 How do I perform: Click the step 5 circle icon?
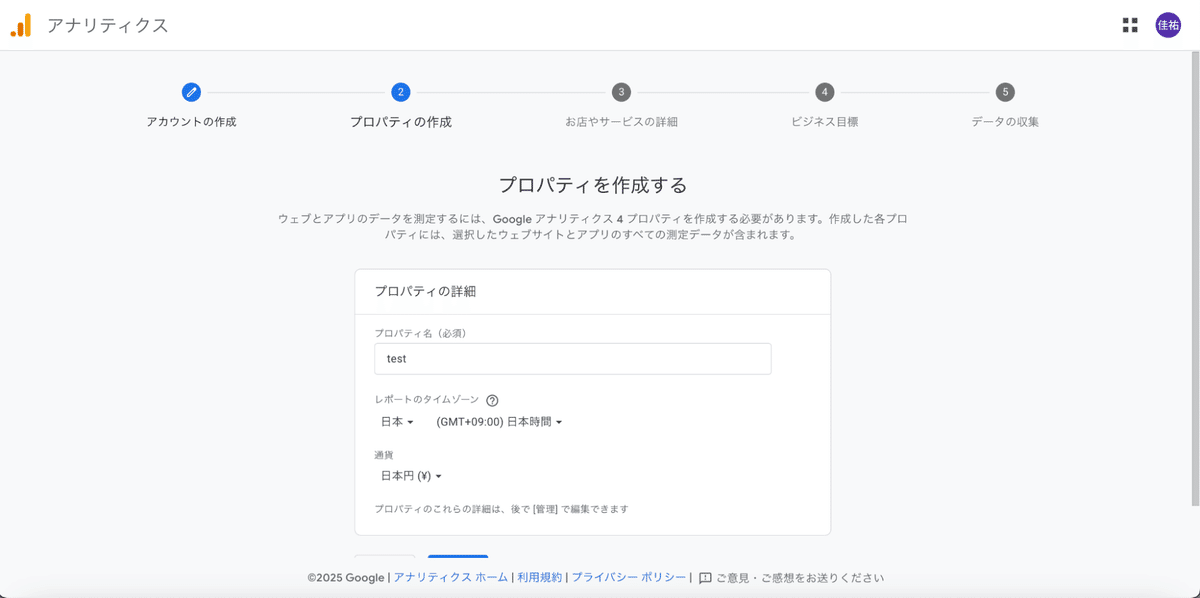[1005, 92]
